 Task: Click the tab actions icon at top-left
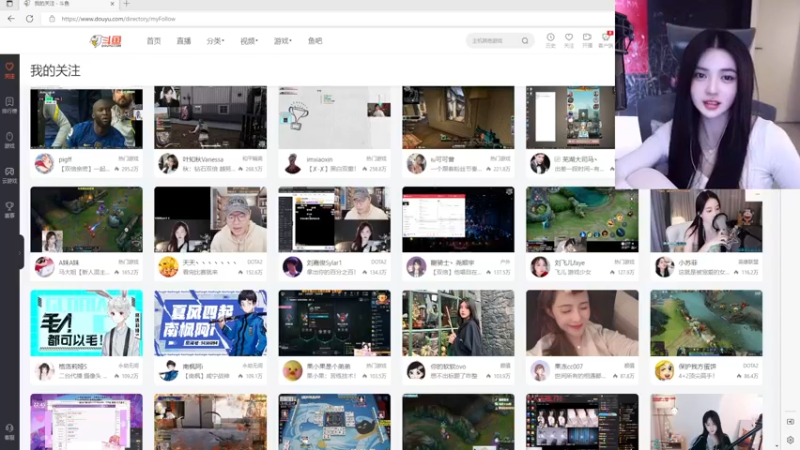tap(9, 4)
